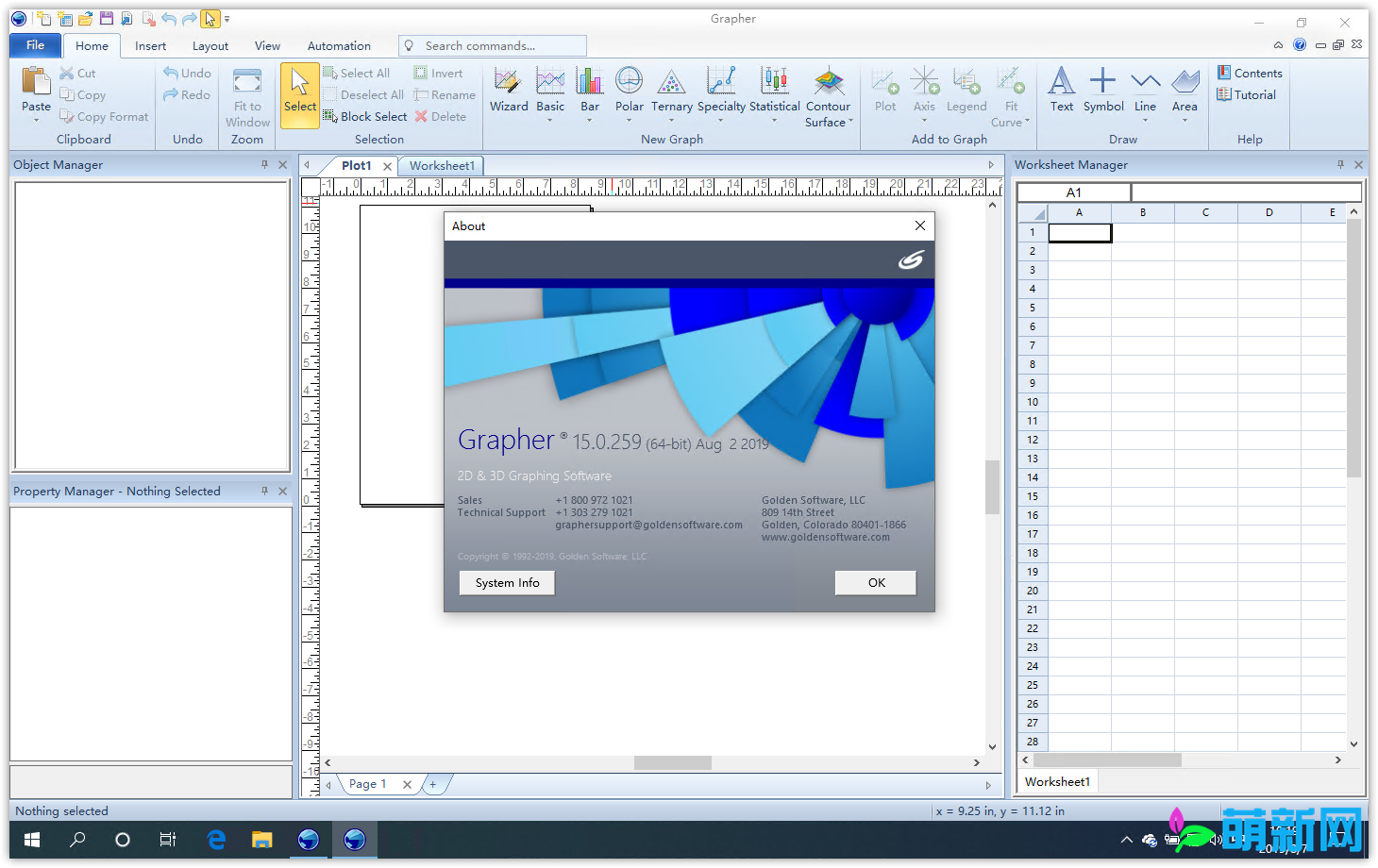
Task: Open the Statistical graph types
Action: pos(775,91)
